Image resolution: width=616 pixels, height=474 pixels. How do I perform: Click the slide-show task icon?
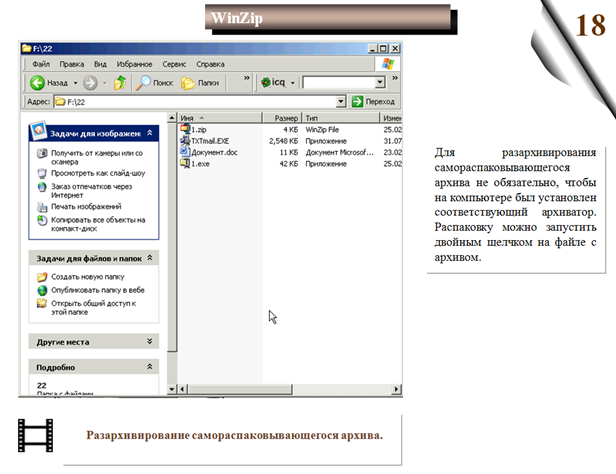coord(42,173)
